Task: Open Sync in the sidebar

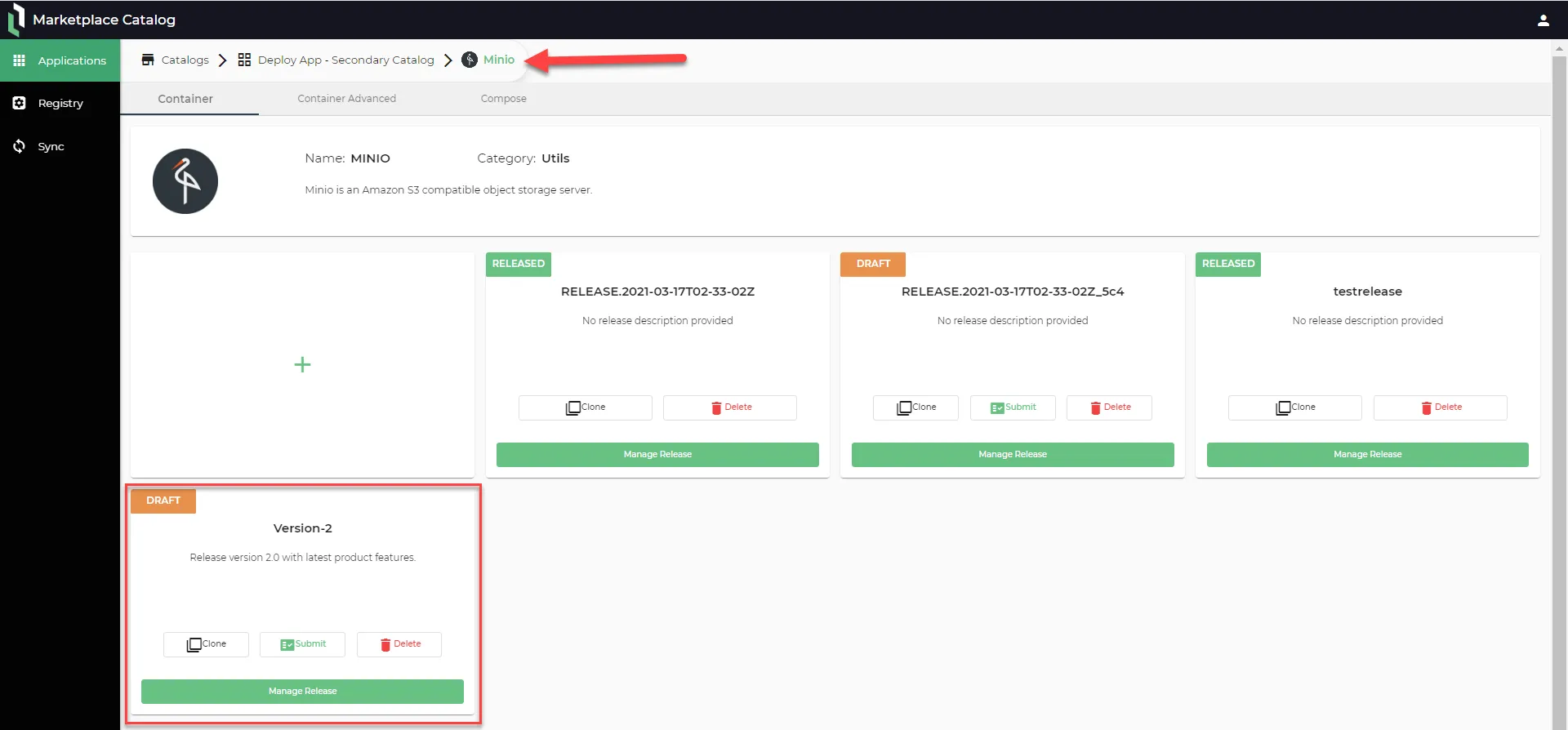Action: coord(60,146)
